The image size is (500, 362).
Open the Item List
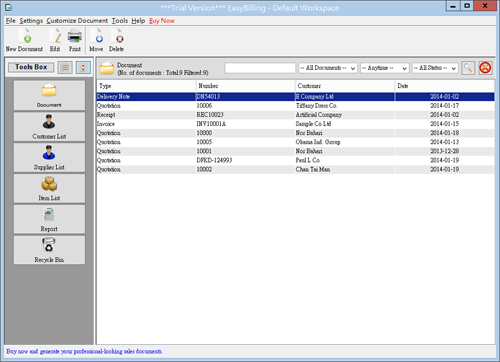click(49, 188)
